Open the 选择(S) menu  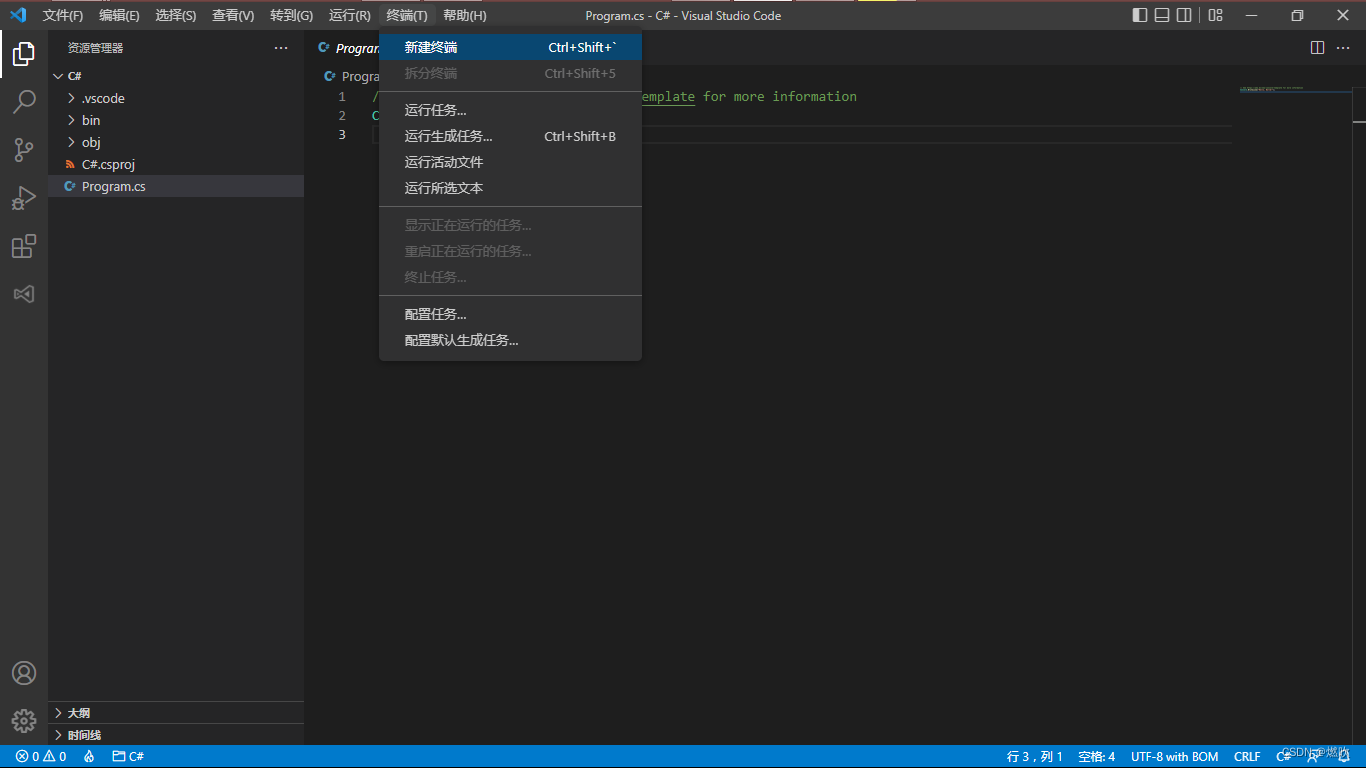pyautogui.click(x=176, y=15)
